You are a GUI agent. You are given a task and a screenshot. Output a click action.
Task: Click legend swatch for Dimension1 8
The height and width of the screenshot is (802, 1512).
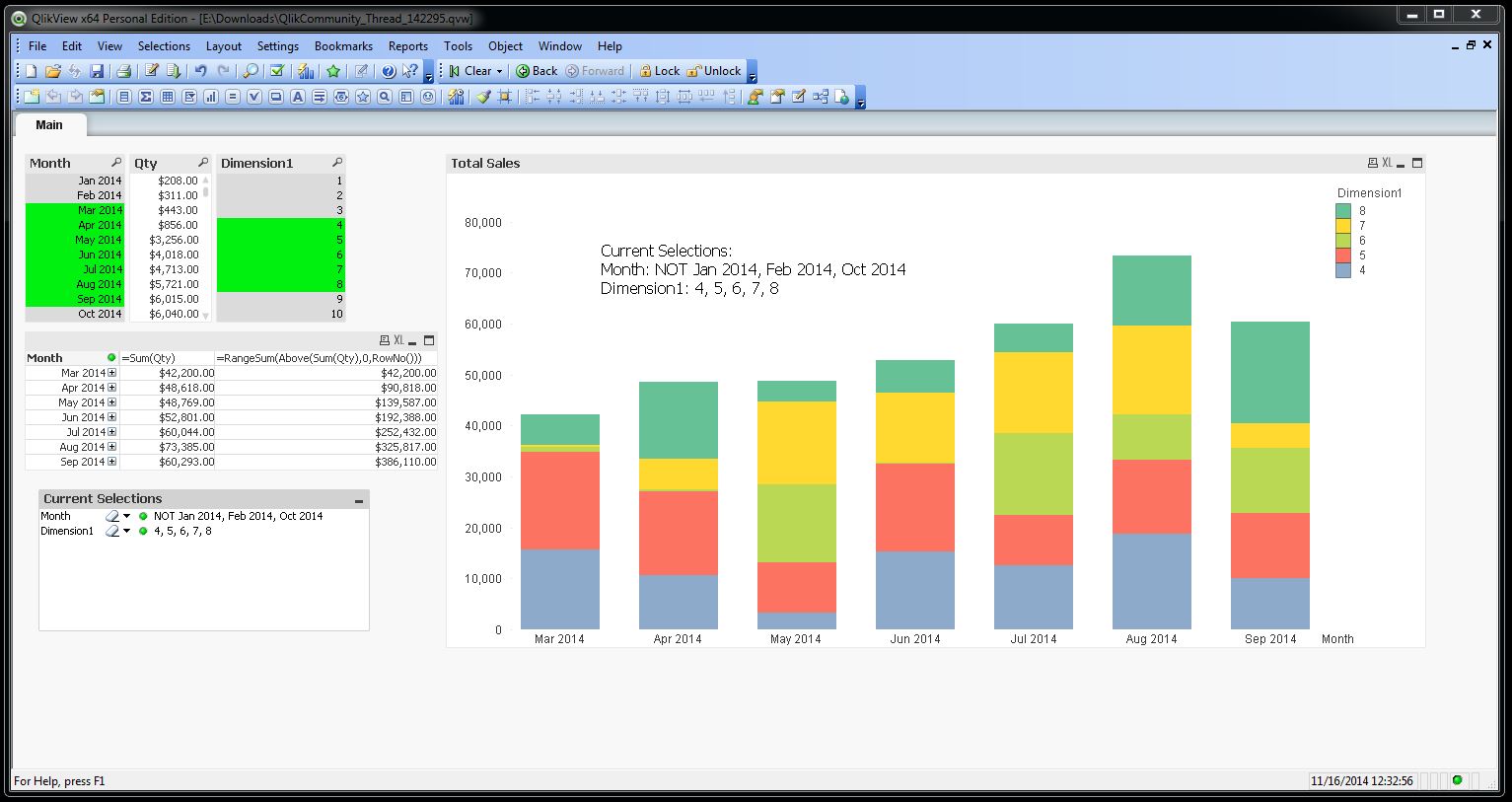(x=1343, y=210)
